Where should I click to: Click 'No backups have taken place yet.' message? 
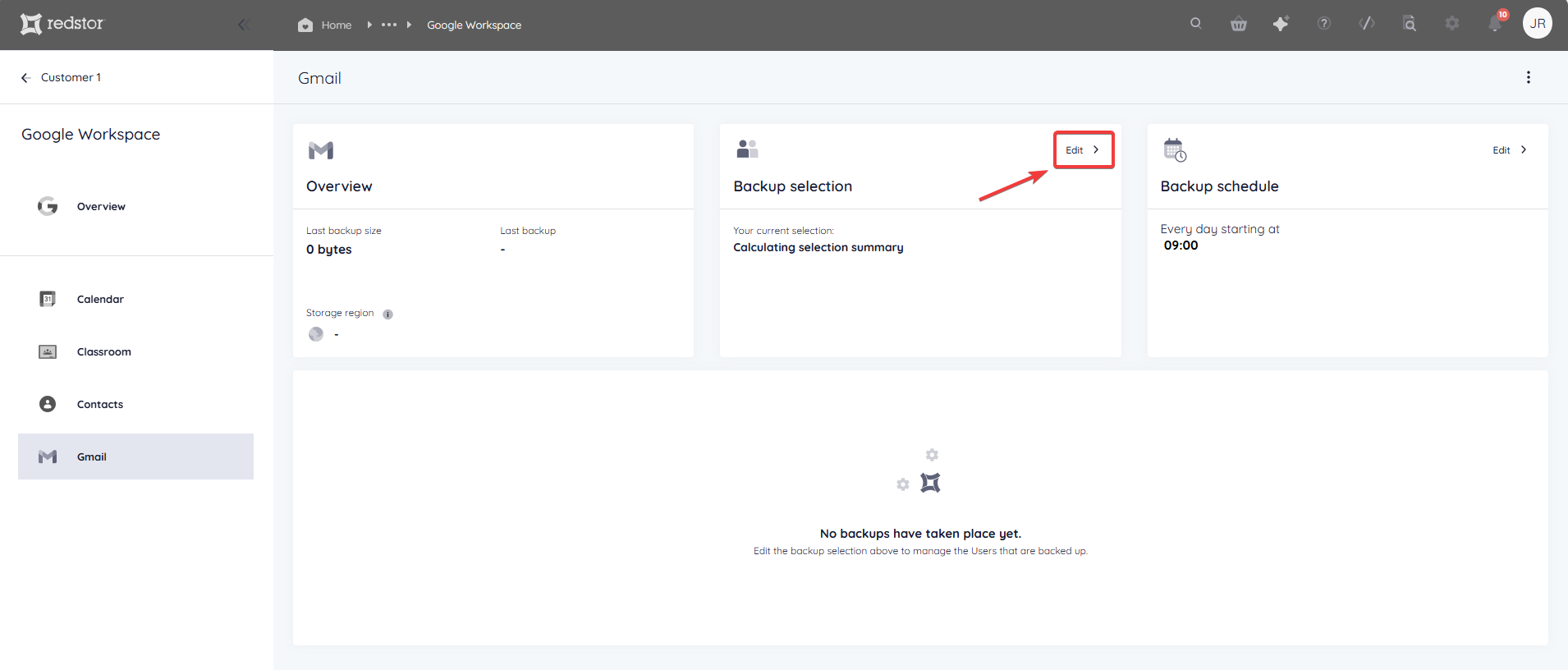(x=920, y=534)
